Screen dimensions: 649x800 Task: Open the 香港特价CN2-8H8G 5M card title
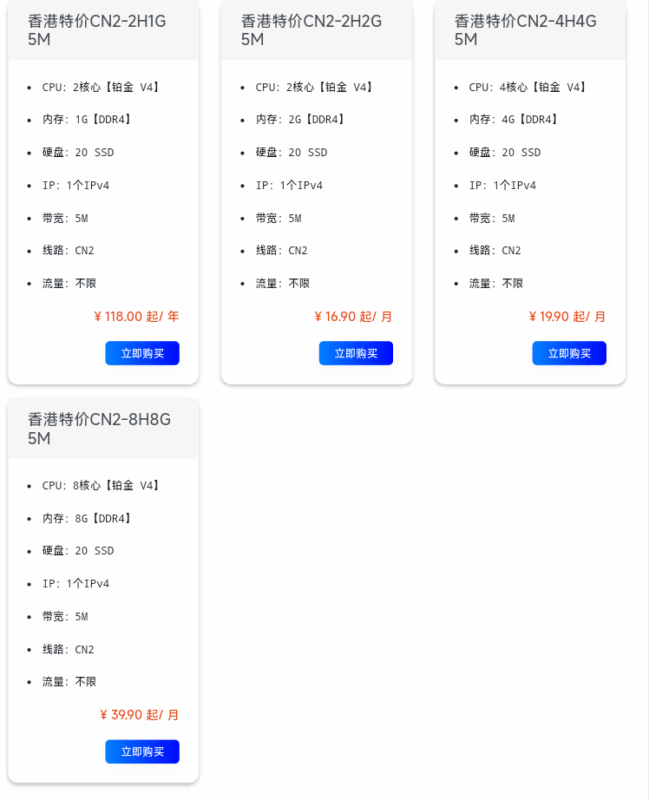(99, 429)
